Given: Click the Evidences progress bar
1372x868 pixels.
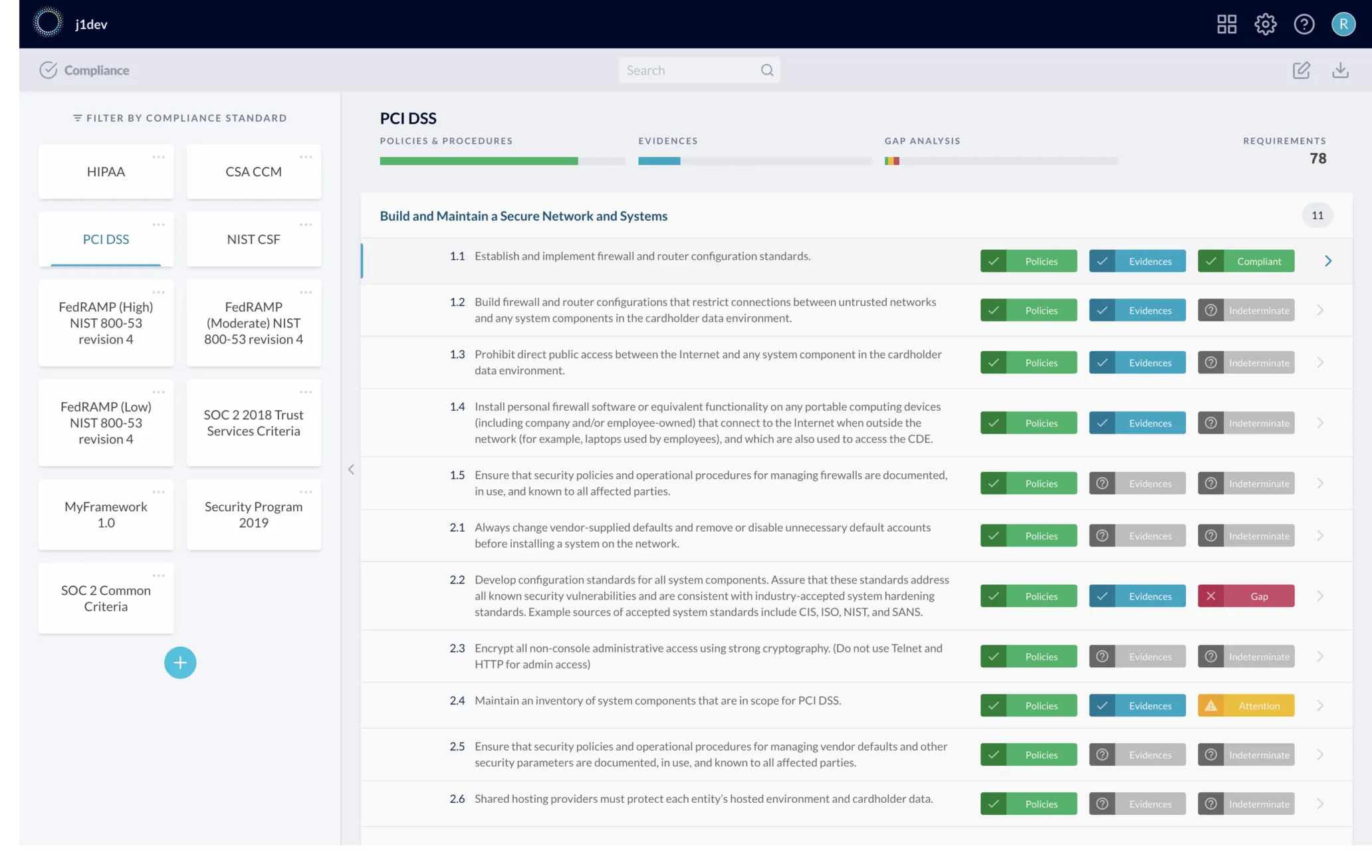Looking at the screenshot, I should [x=754, y=161].
